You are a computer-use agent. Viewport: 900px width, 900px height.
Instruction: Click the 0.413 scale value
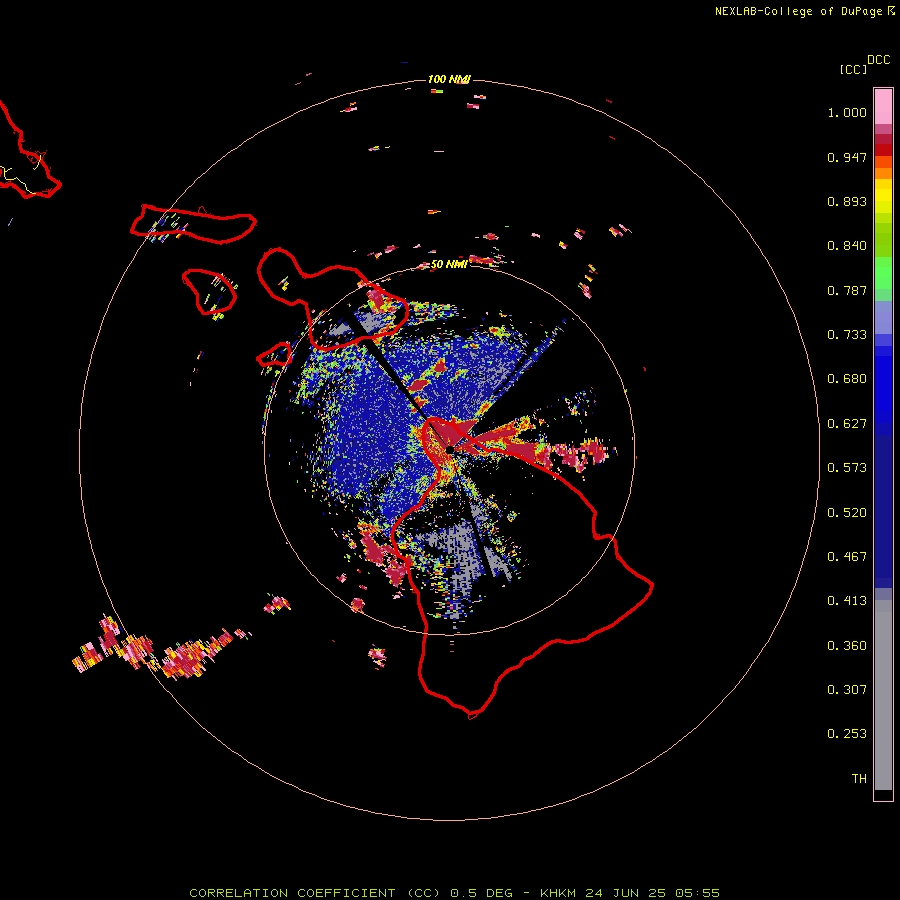(847, 601)
